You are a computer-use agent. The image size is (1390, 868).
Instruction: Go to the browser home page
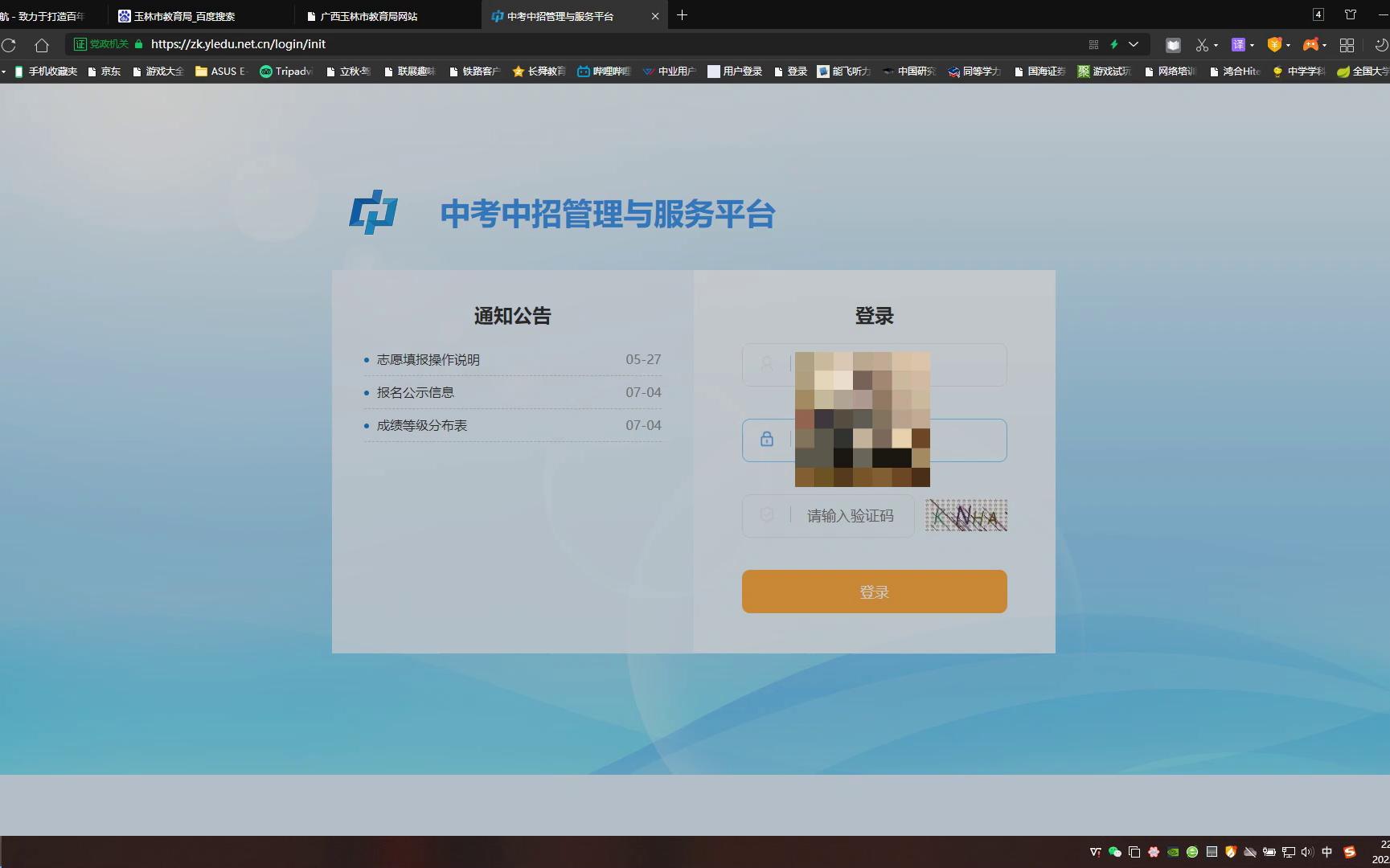point(42,45)
